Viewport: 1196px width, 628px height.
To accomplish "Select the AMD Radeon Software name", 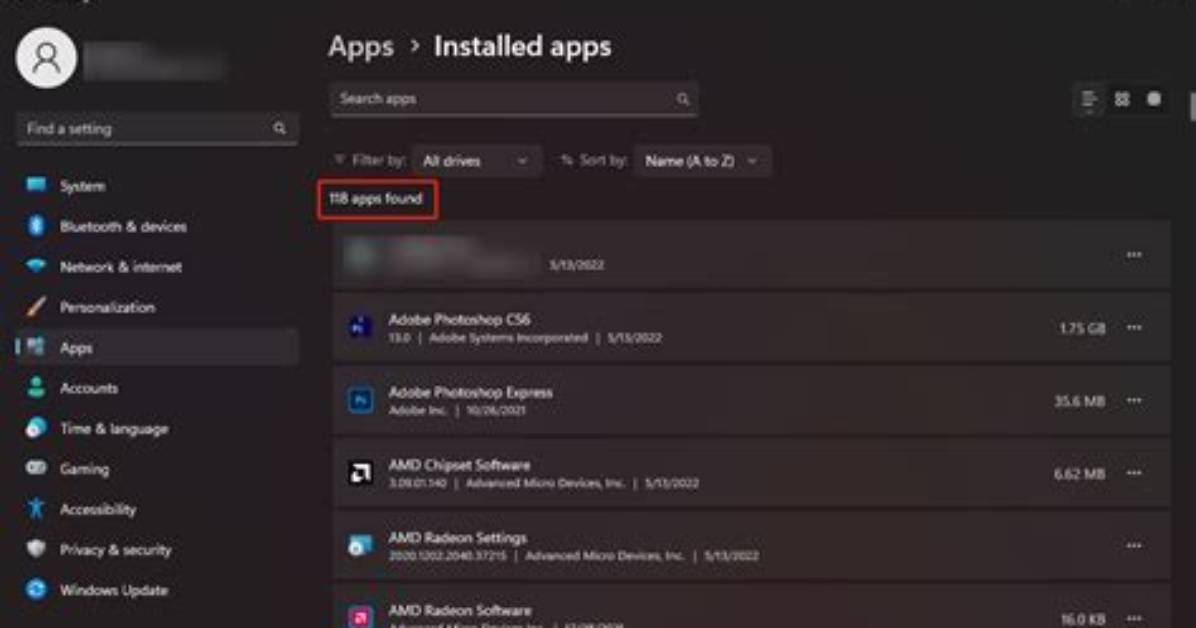I will click(x=460, y=610).
